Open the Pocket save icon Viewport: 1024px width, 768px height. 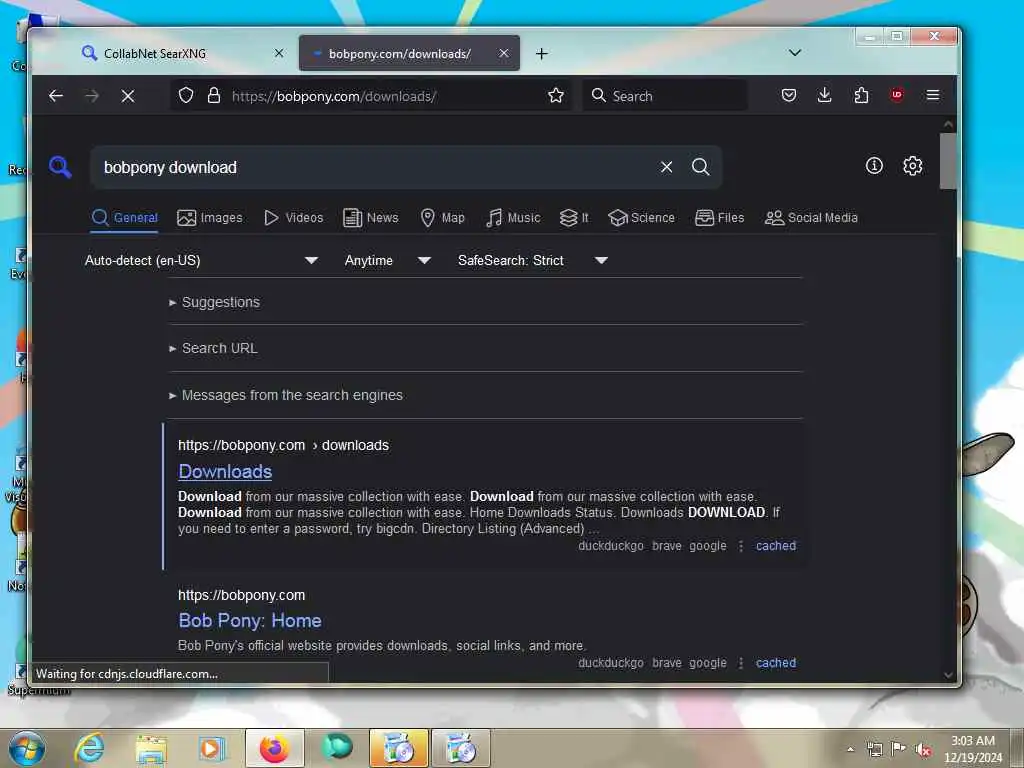(x=789, y=96)
